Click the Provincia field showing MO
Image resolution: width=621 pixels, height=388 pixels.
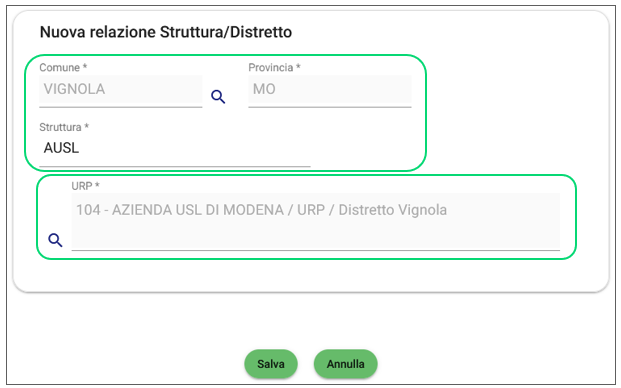[330, 91]
